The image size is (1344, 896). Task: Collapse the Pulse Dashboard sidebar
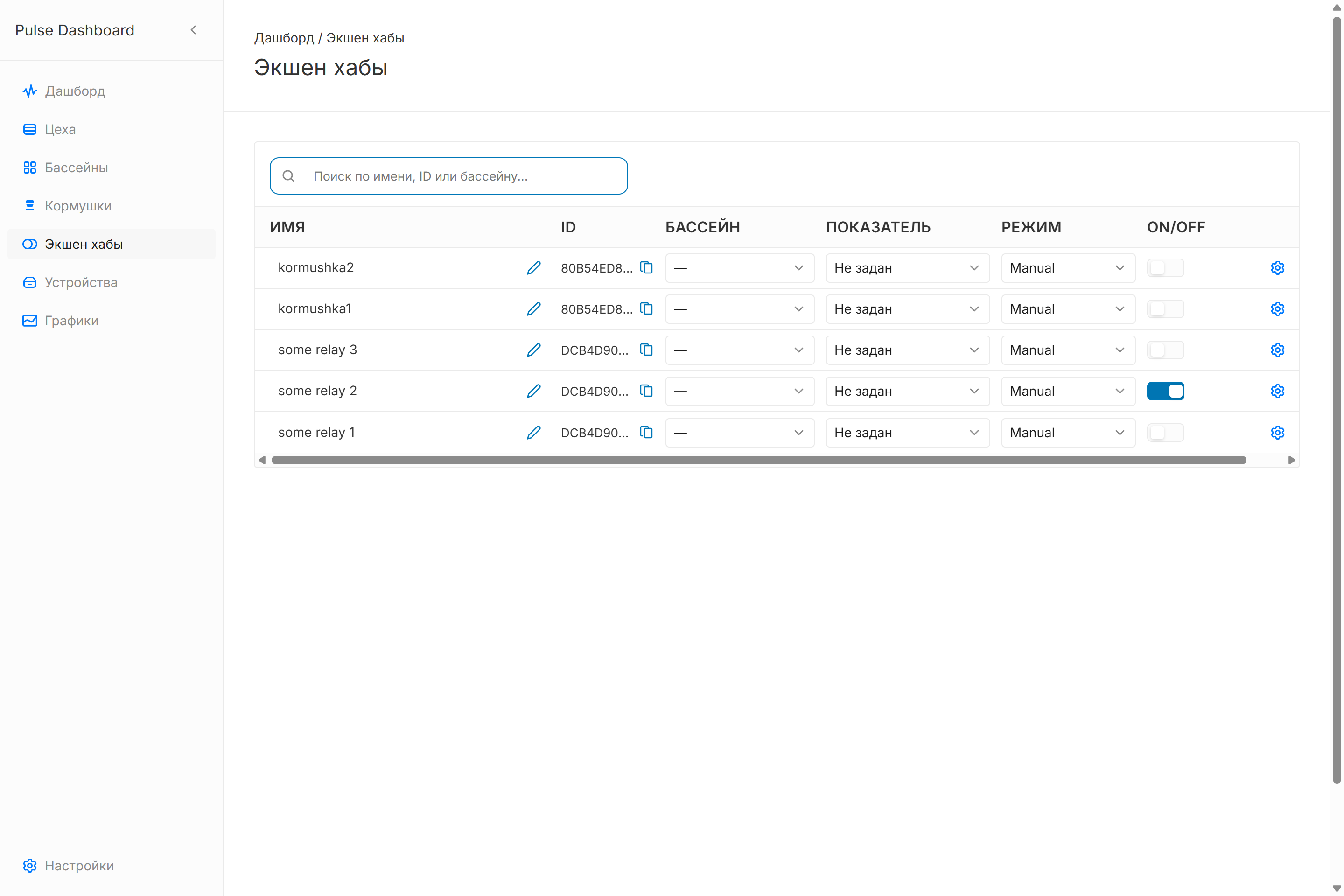[193, 30]
